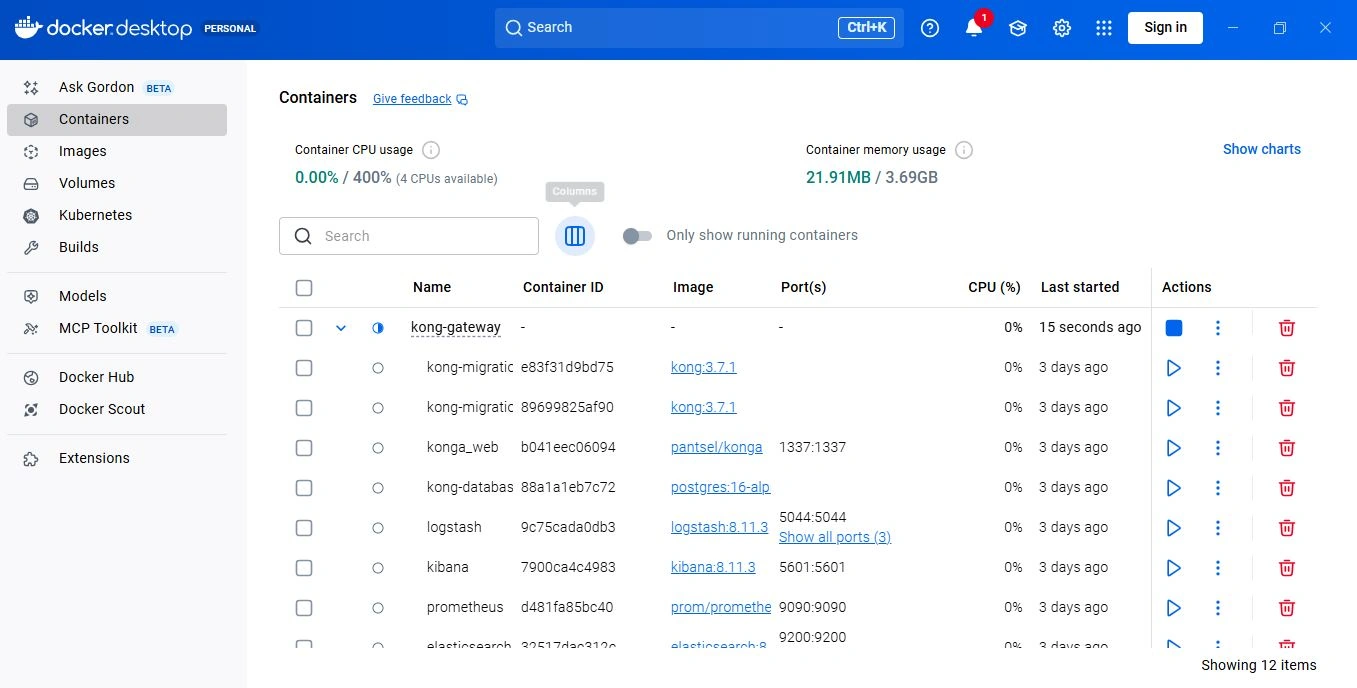Go to Volumes in sidebar

click(x=117, y=183)
